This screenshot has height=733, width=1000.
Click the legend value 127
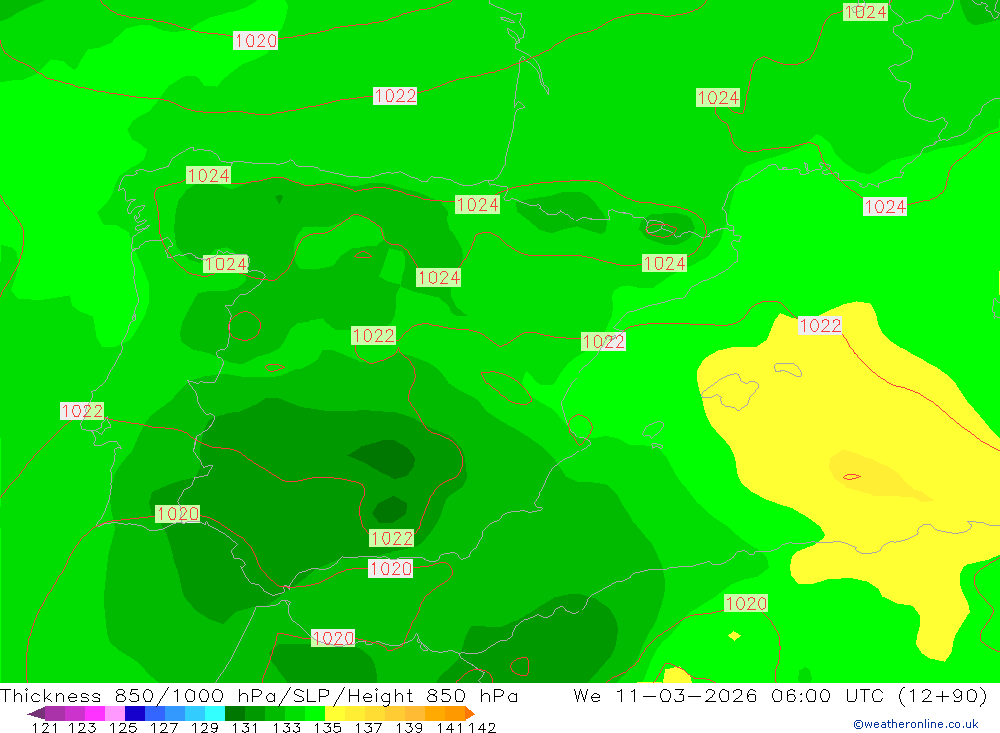[x=164, y=728]
